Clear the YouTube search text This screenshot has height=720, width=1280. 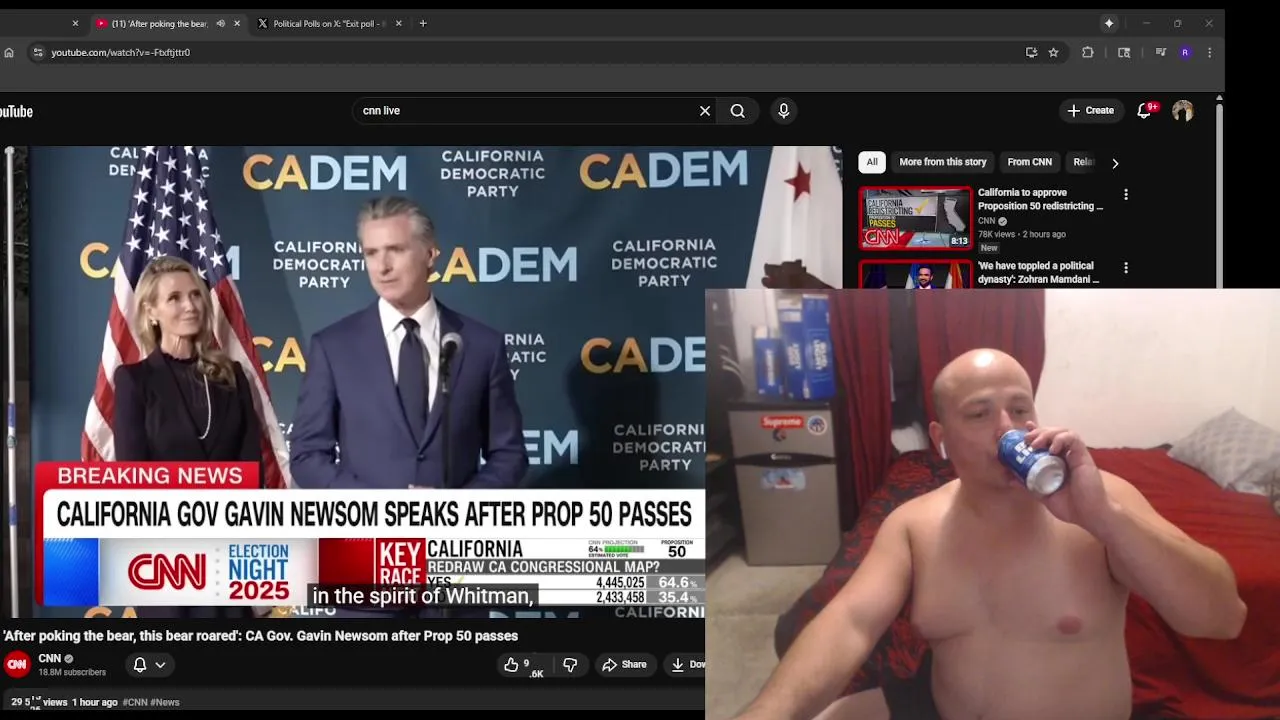click(705, 111)
